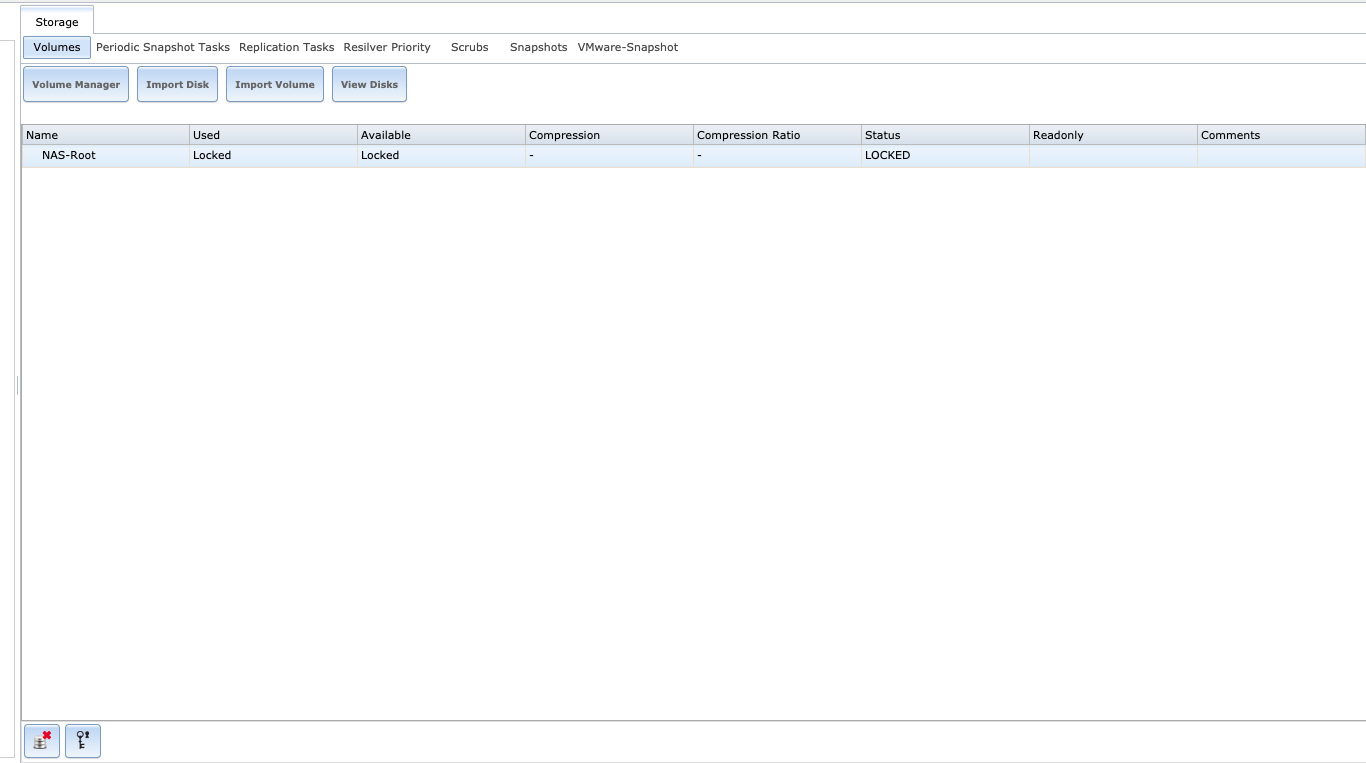Open Resilver Priority tab
Image resolution: width=1366 pixels, height=763 pixels.
387,47
